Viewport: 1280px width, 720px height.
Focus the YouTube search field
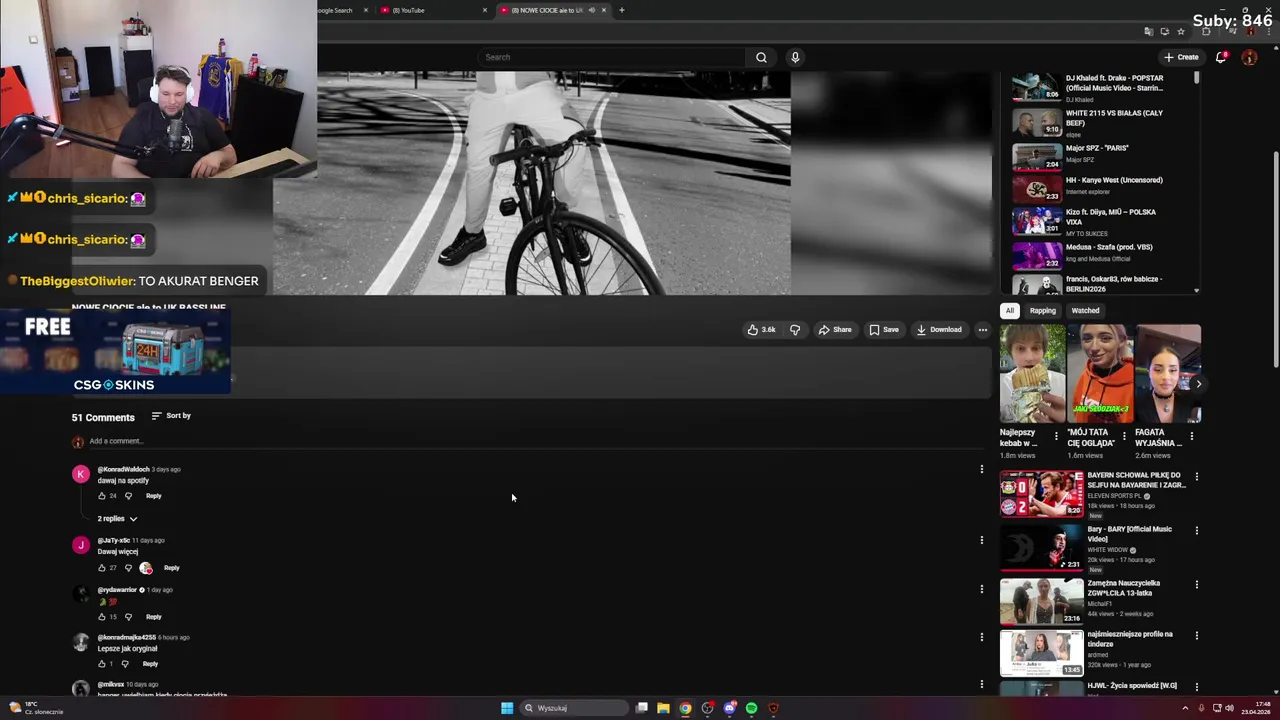(x=612, y=57)
